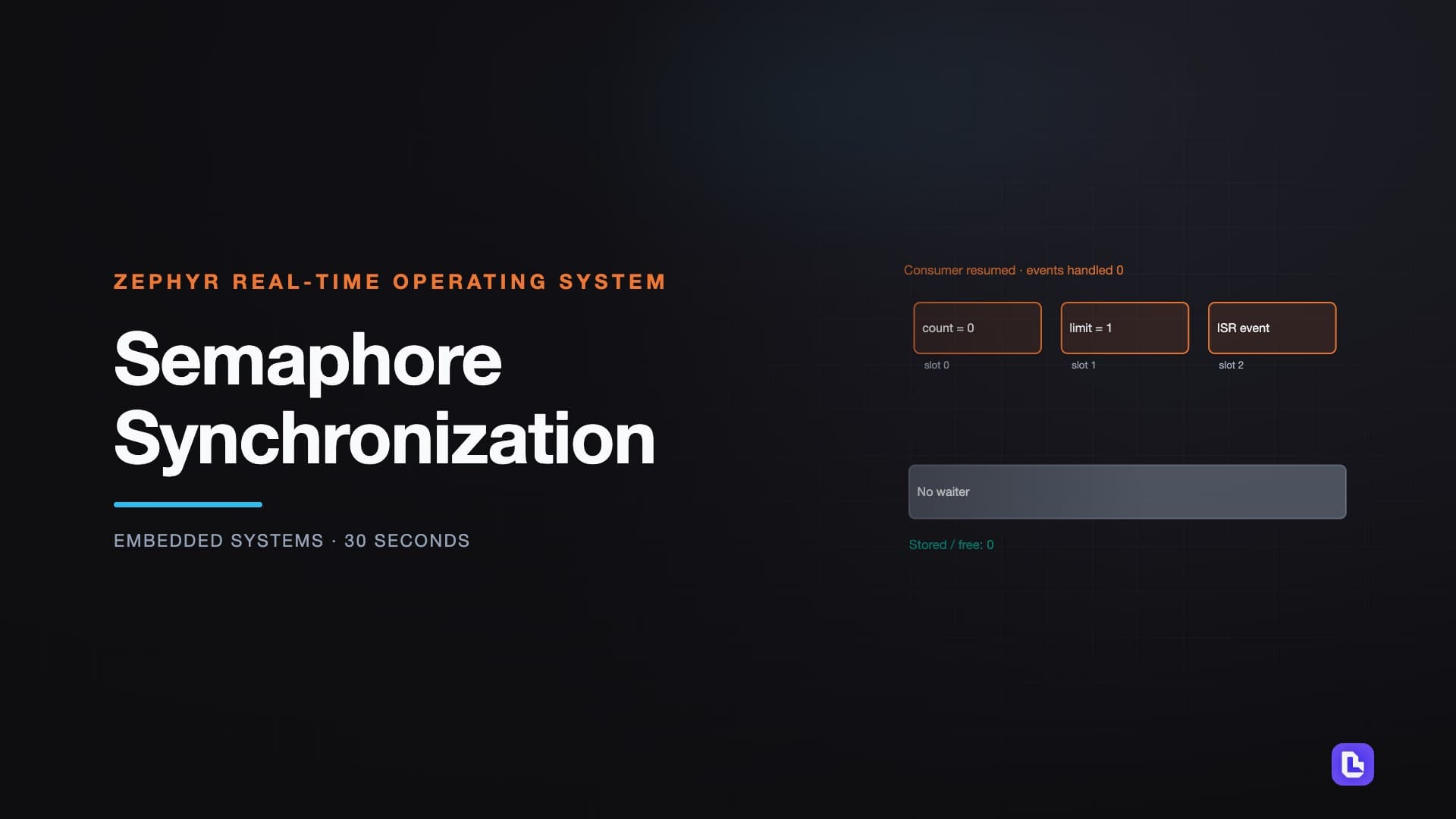This screenshot has height=819, width=1456.
Task: Click the "slot 0" label
Action: coord(937,365)
